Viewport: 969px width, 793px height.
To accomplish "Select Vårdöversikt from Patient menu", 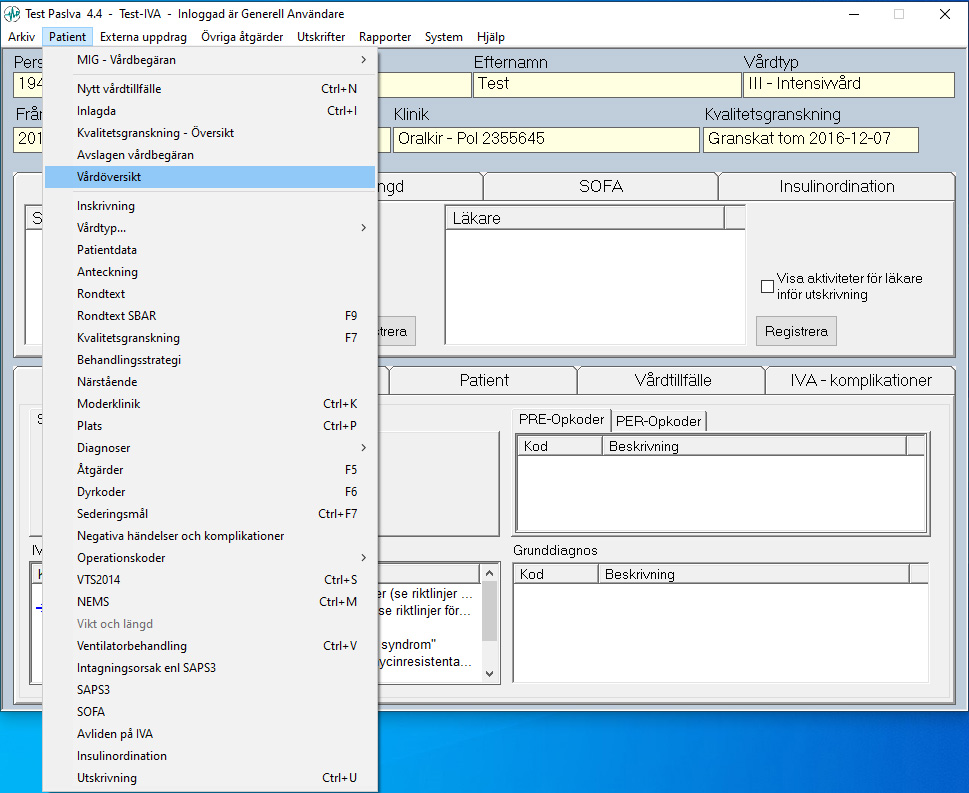I will click(x=210, y=176).
